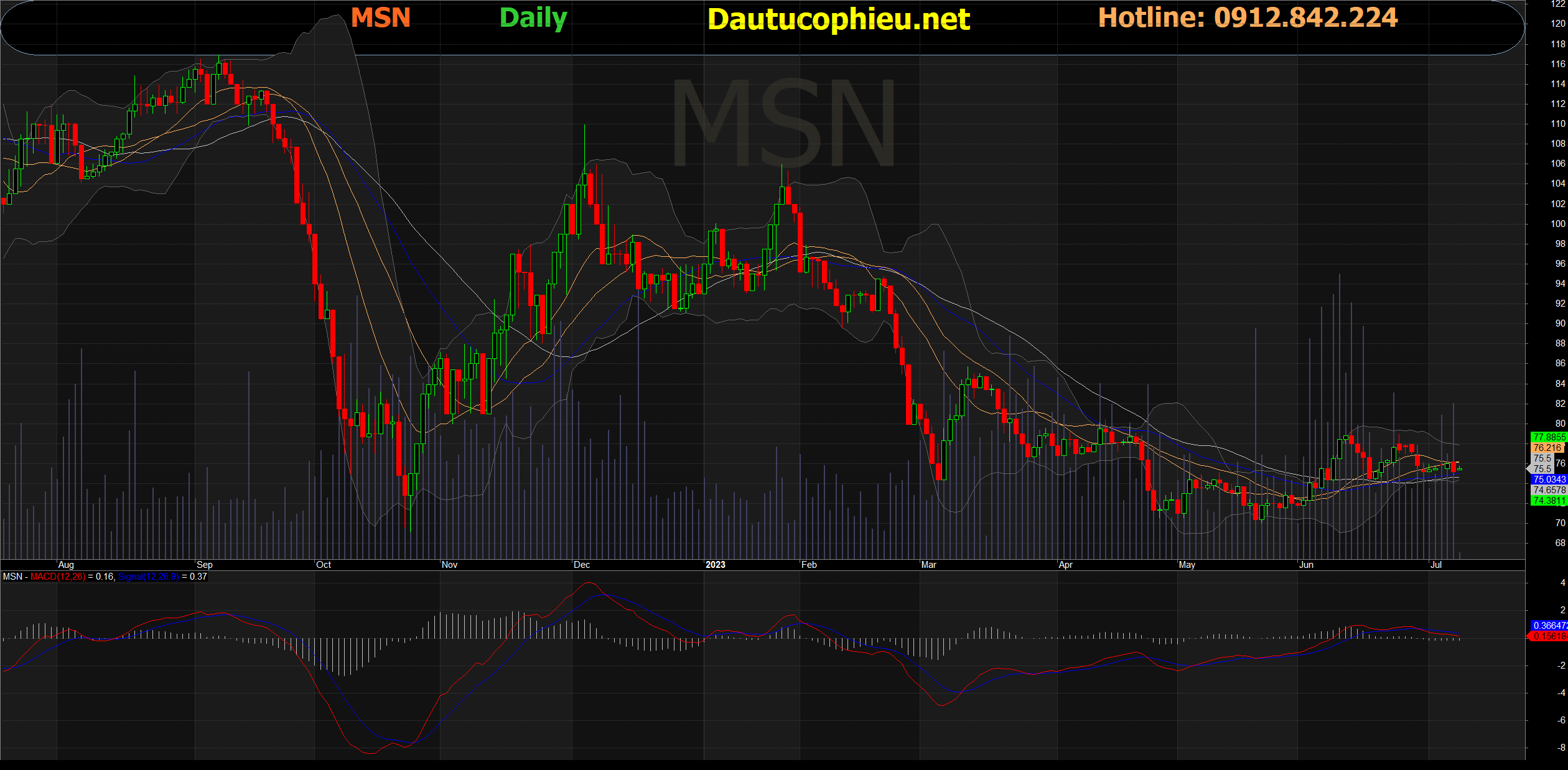Click the green Daily timeframe label
This screenshot has width=1568, height=770.
point(533,19)
